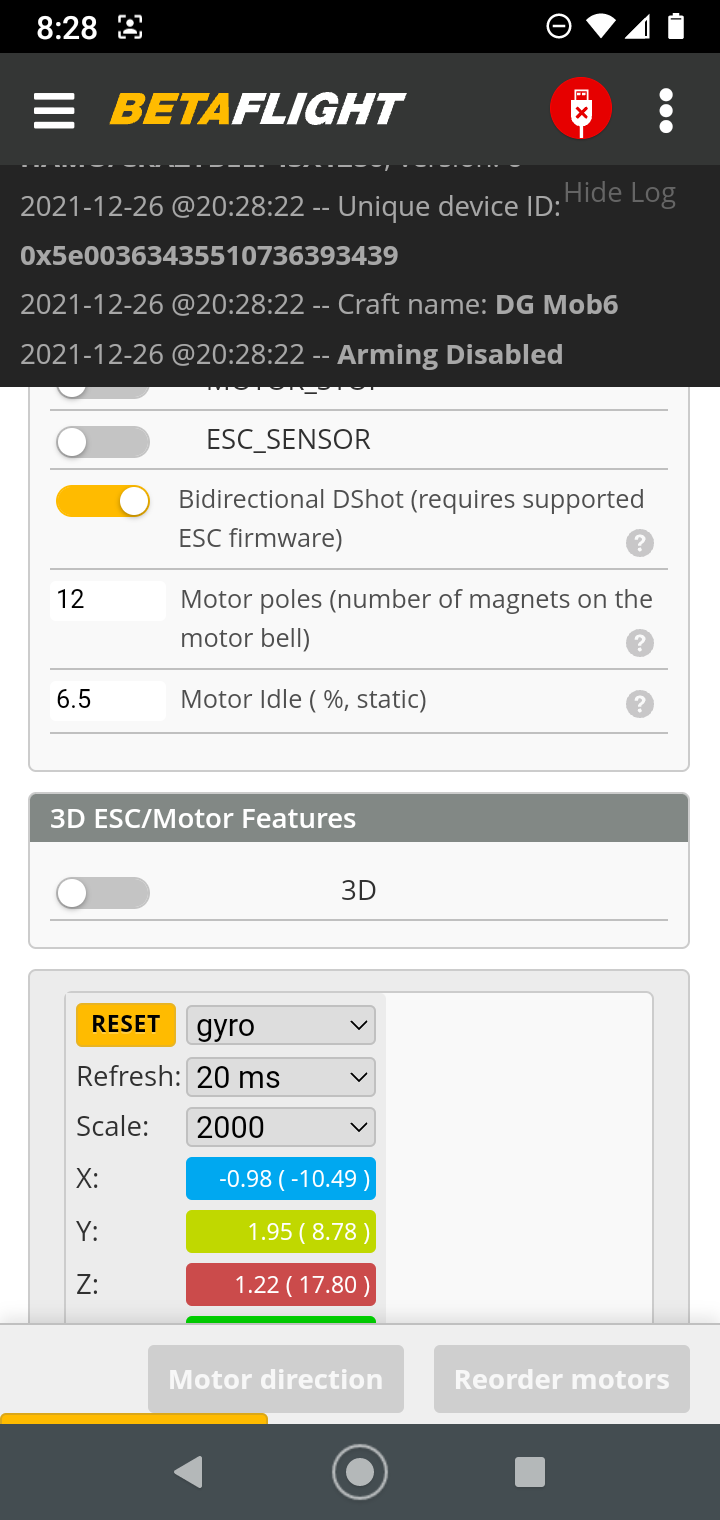Screen dimensions: 720x1520
Task: Open the hamburger navigation menu
Action: [54, 110]
